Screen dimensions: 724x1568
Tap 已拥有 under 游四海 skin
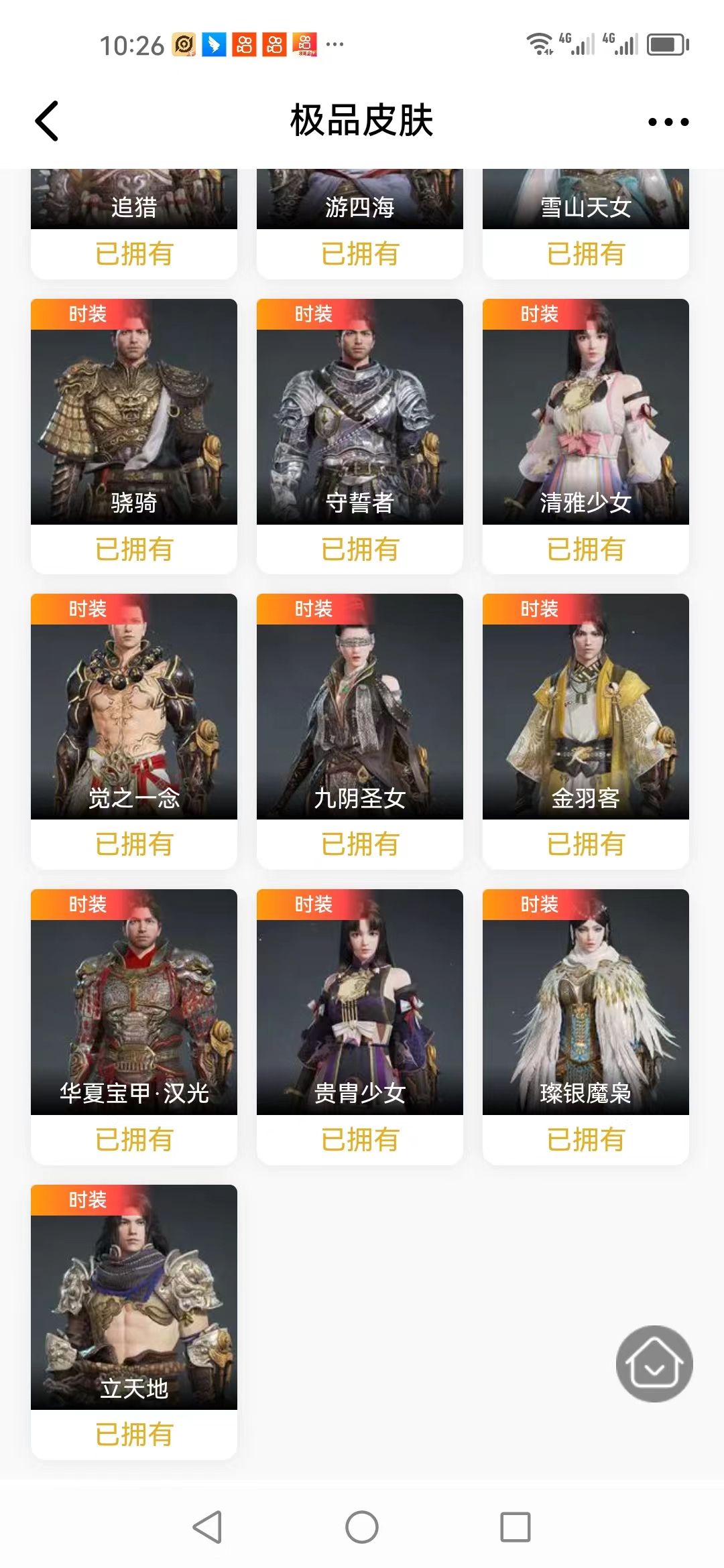pyautogui.click(x=360, y=254)
